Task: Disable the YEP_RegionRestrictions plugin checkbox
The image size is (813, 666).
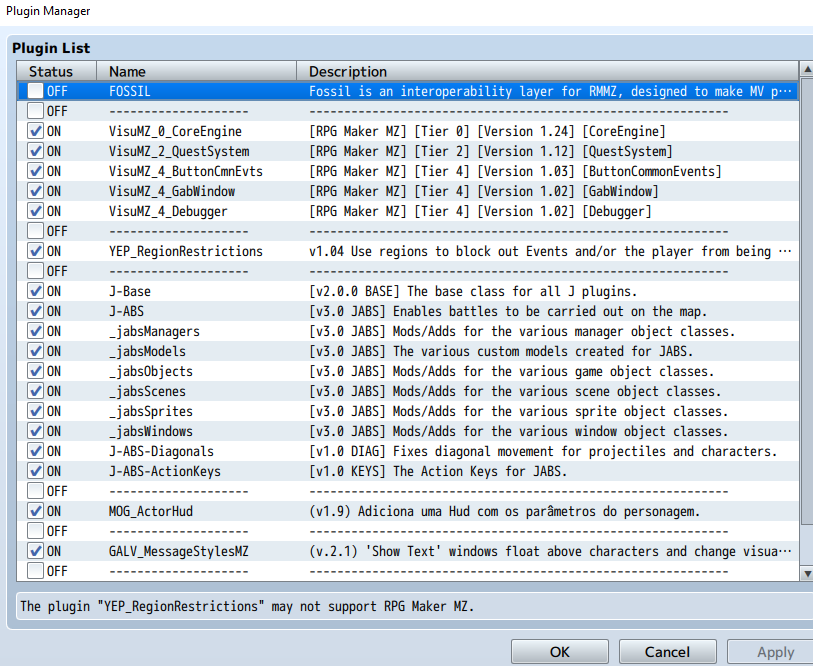Action: click(35, 251)
